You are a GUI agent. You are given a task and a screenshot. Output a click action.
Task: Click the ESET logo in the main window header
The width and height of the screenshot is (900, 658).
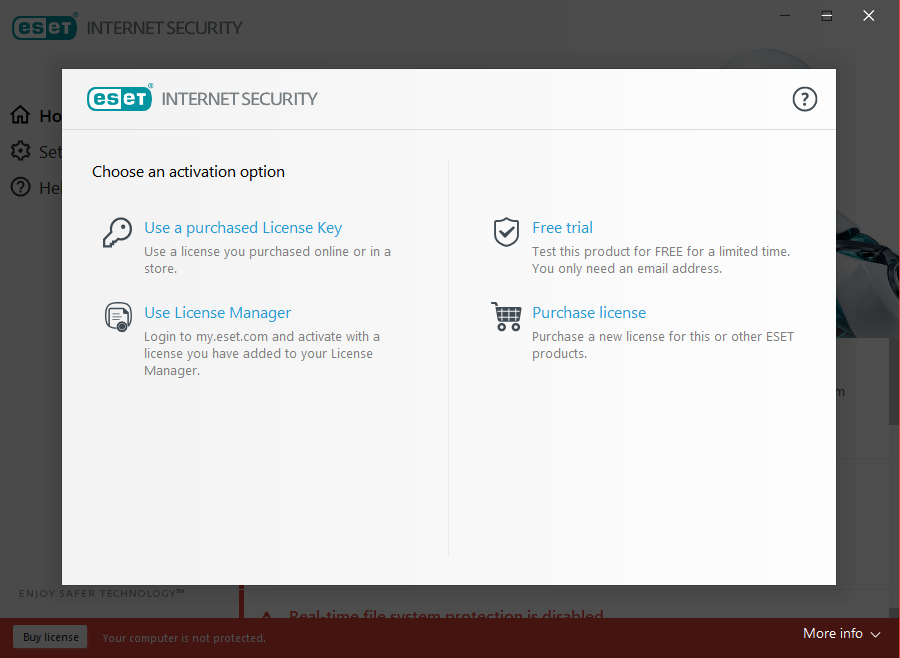[45, 27]
